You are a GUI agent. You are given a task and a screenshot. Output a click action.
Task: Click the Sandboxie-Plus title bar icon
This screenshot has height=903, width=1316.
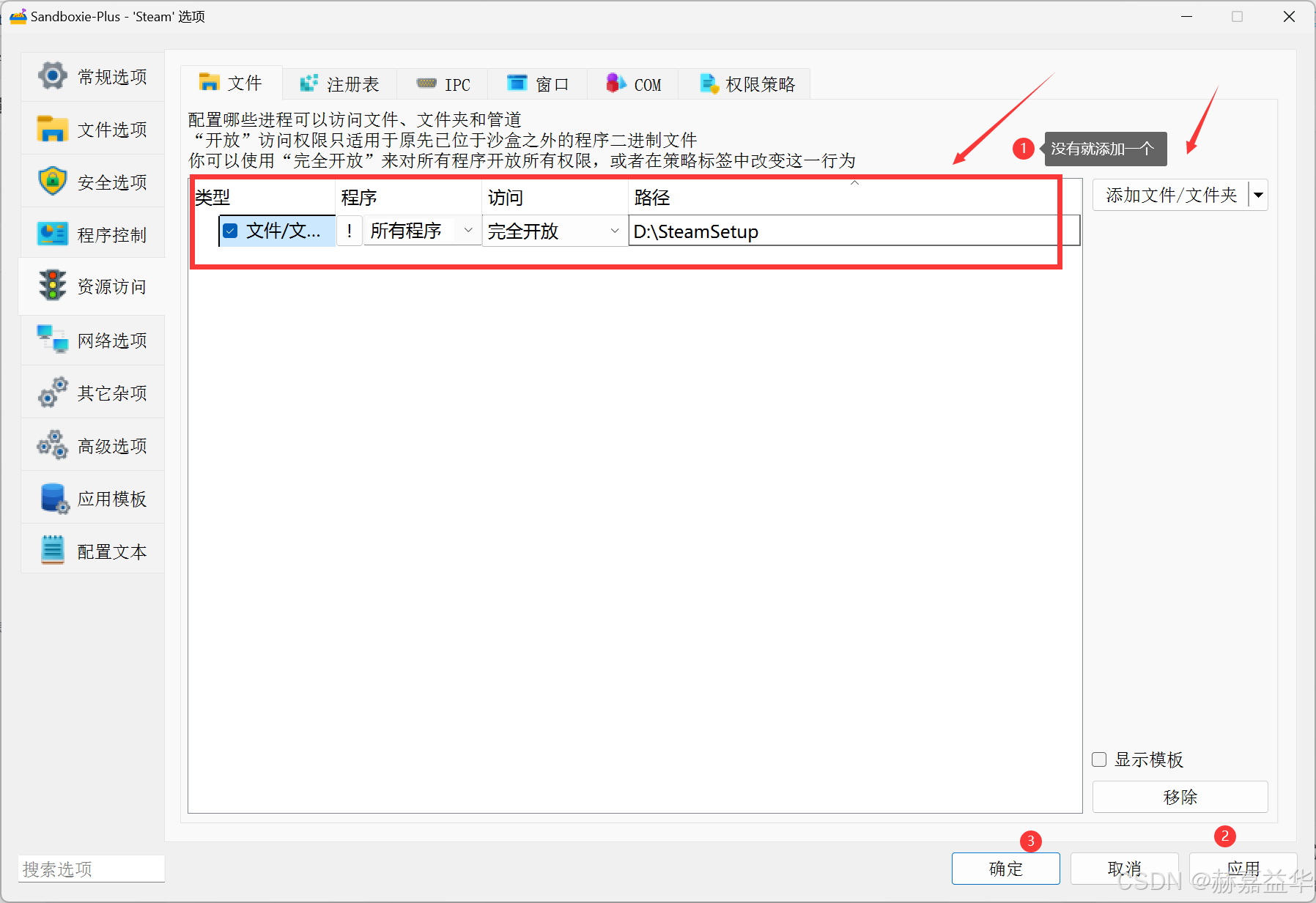coord(18,16)
